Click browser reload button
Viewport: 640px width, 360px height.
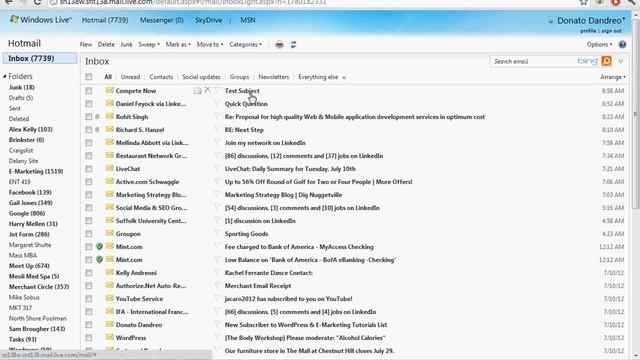[x=38, y=2]
